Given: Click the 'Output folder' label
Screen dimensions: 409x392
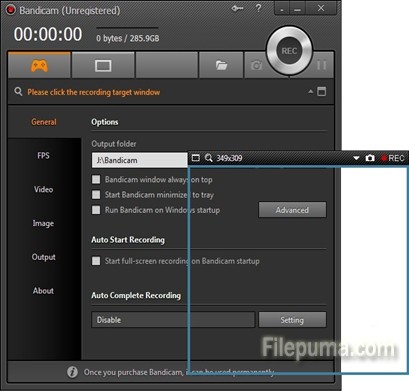Looking at the screenshot, I should [114, 144].
